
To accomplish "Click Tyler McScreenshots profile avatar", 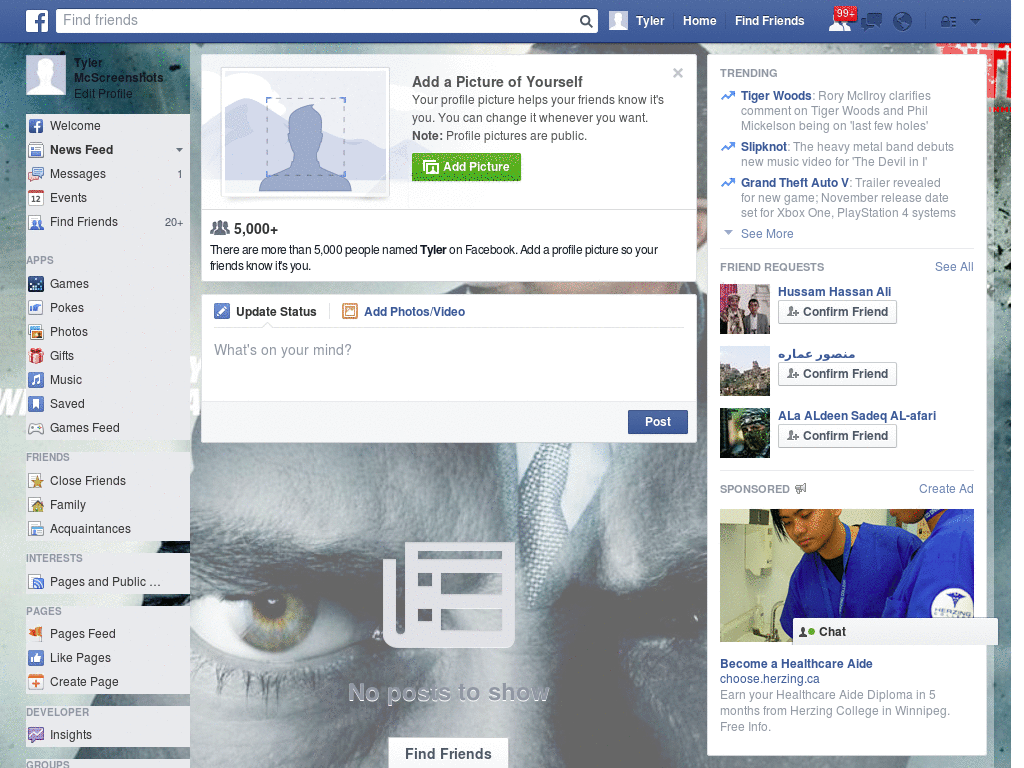I will [x=46, y=75].
